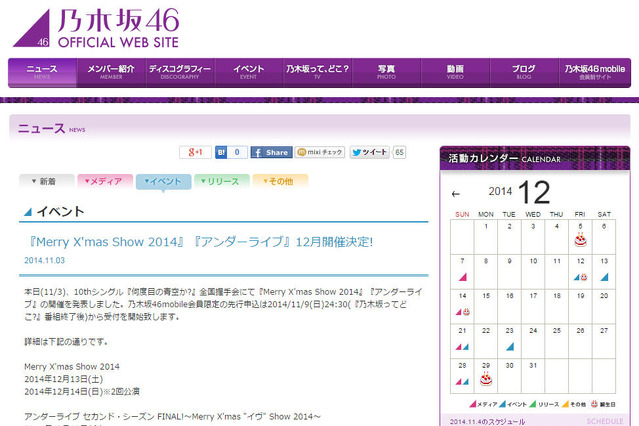This screenshot has width=639, height=426.
Task: Open the メンバー紹介 MEMBER menu item
Action: [111, 73]
